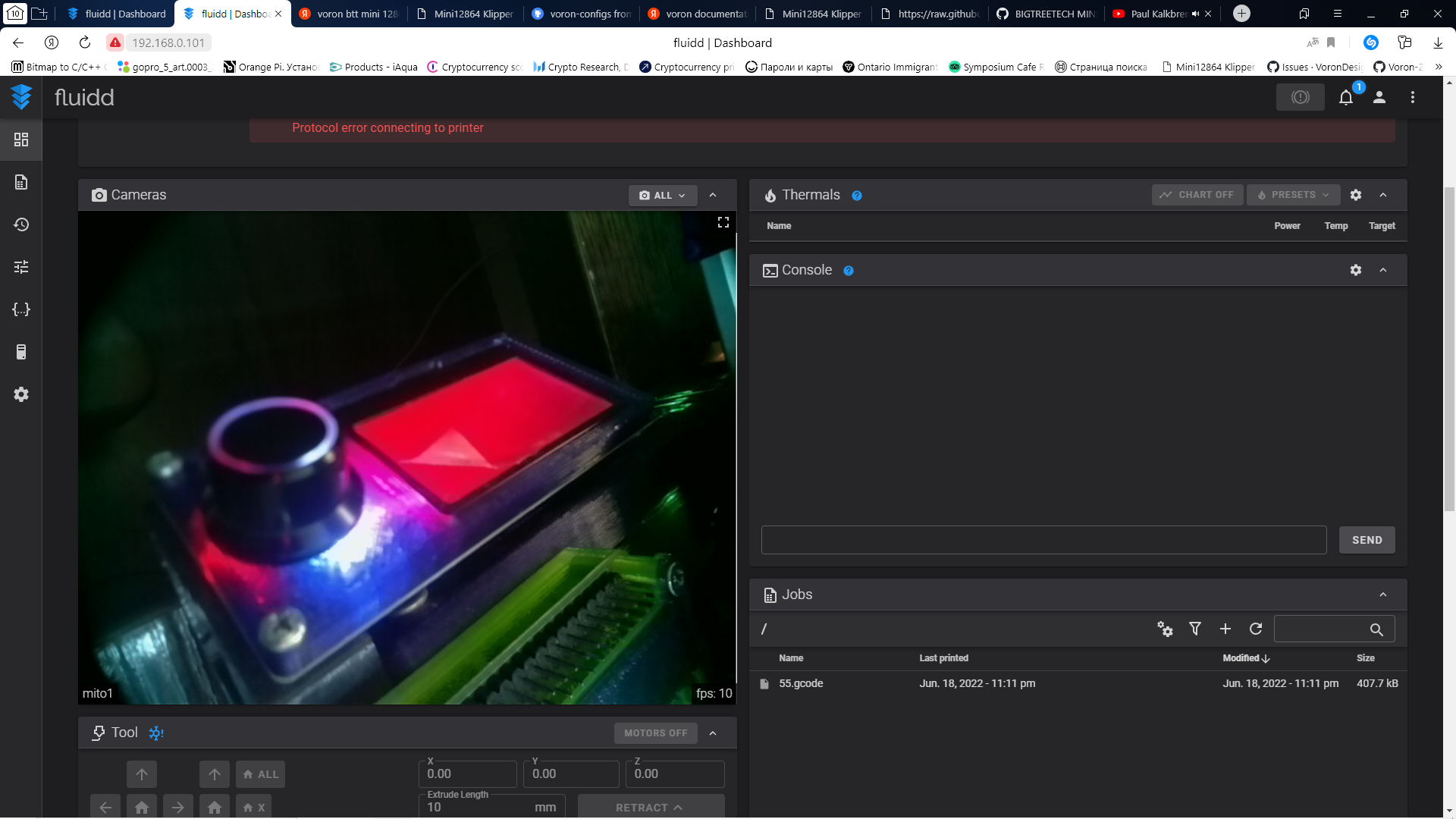Click the notifications bell icon
1456x819 pixels.
point(1346,97)
